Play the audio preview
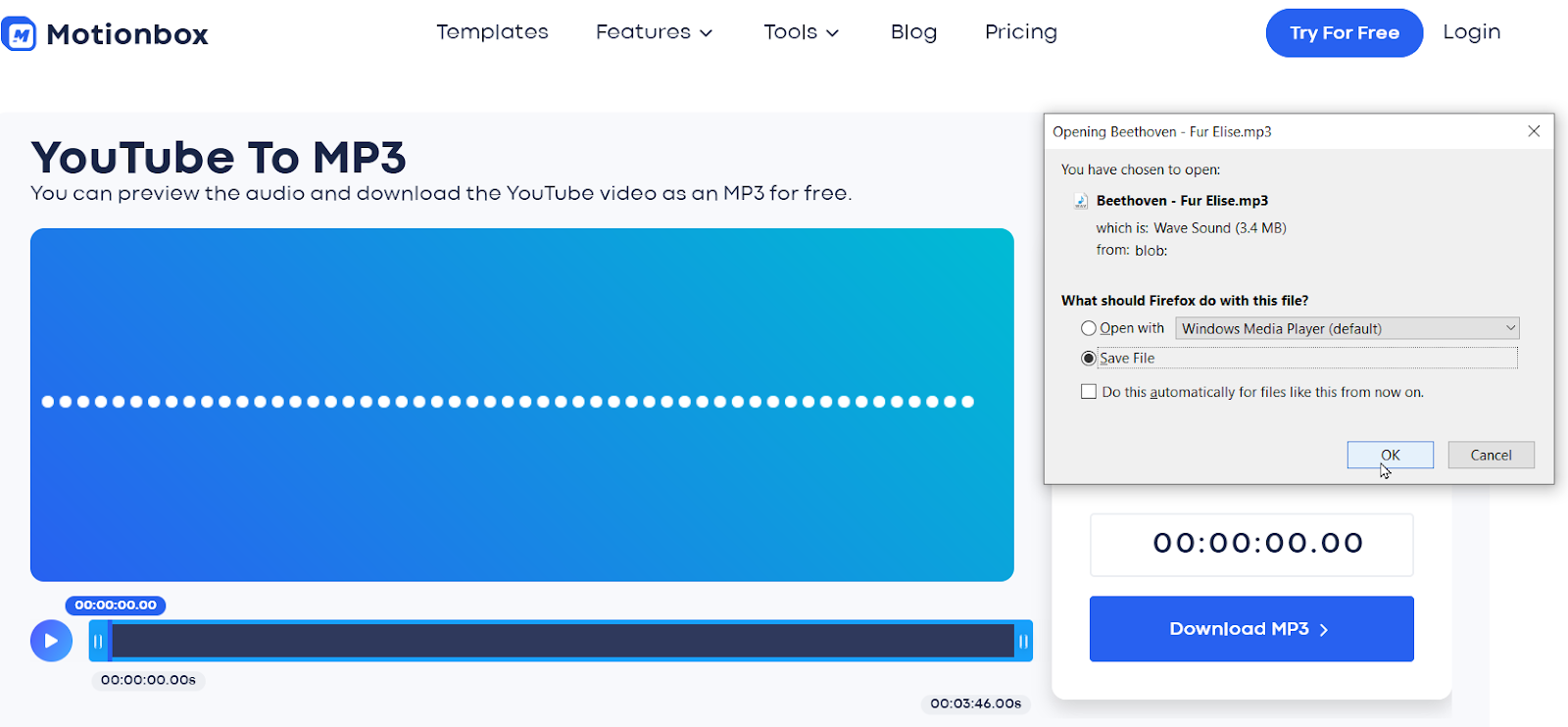Screen dimensions: 1568x727 point(51,641)
